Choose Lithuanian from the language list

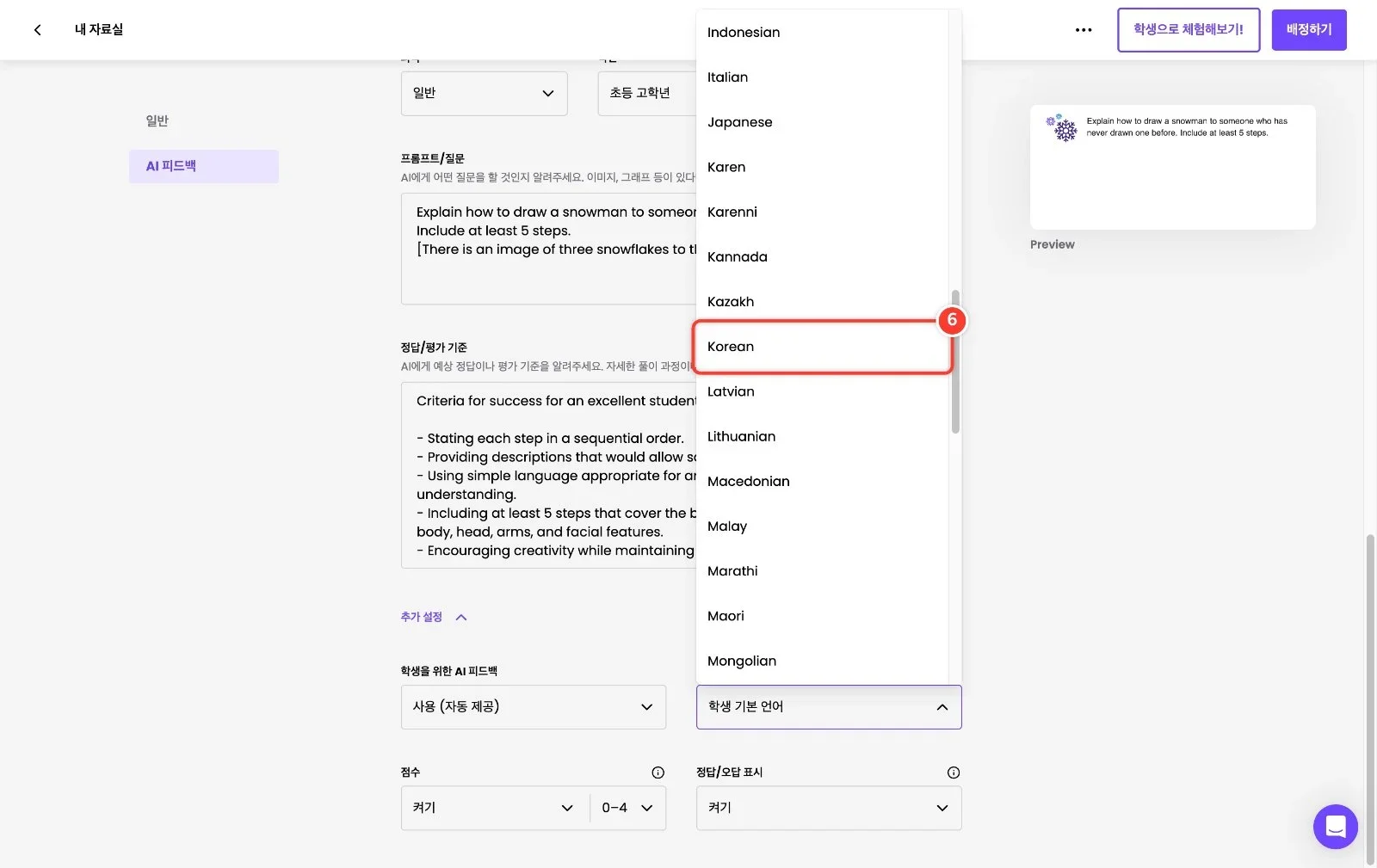(x=822, y=436)
